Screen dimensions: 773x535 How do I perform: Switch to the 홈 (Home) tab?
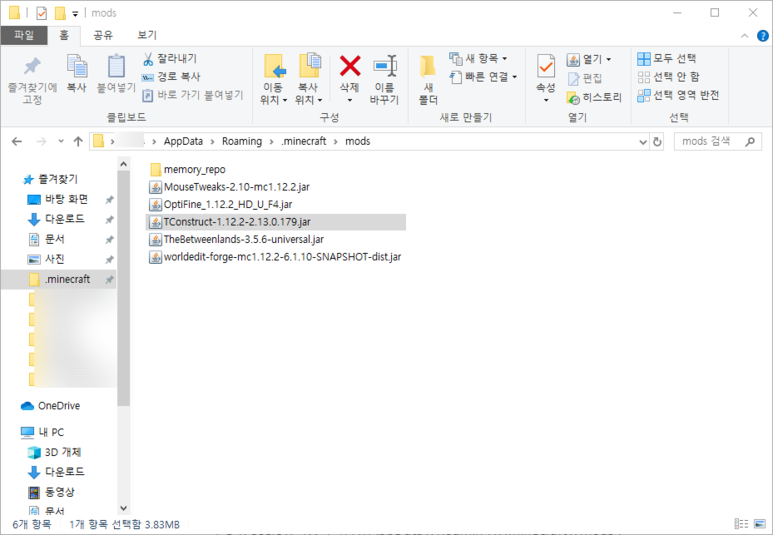coord(64,35)
